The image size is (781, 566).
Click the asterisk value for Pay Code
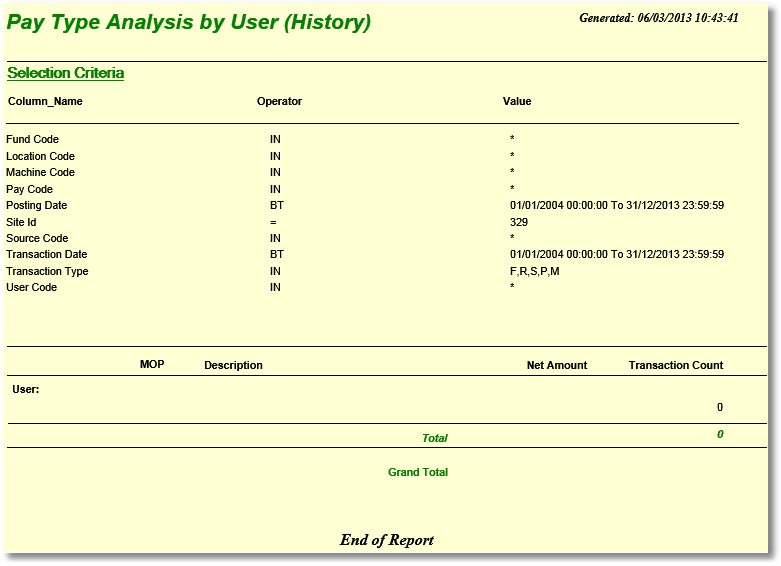[512, 187]
